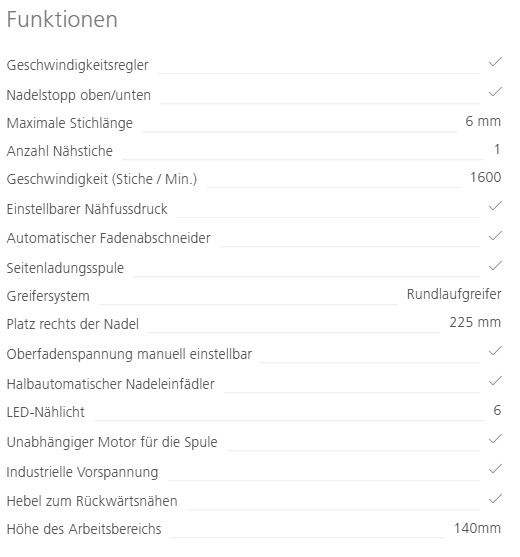The image size is (520, 557).
Task: Select checkmark beside Oberfadenspannung manuell einstellbar
Action: [x=495, y=351]
